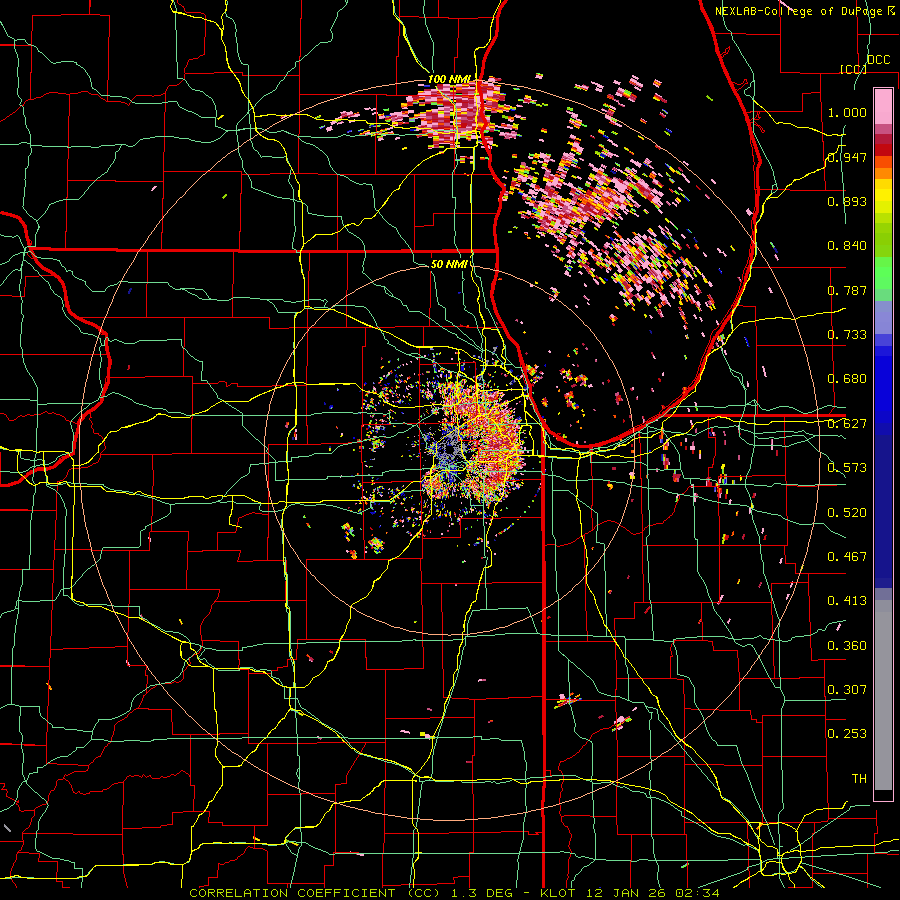Click the 0.893 scale value

(847, 201)
